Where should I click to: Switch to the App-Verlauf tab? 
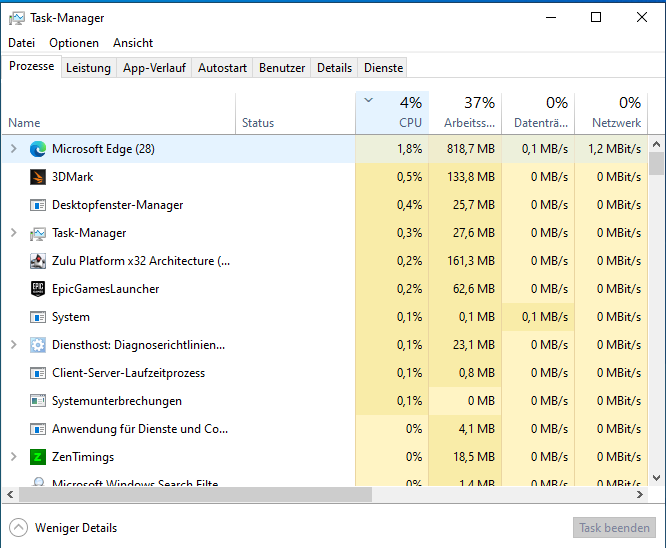(x=154, y=68)
